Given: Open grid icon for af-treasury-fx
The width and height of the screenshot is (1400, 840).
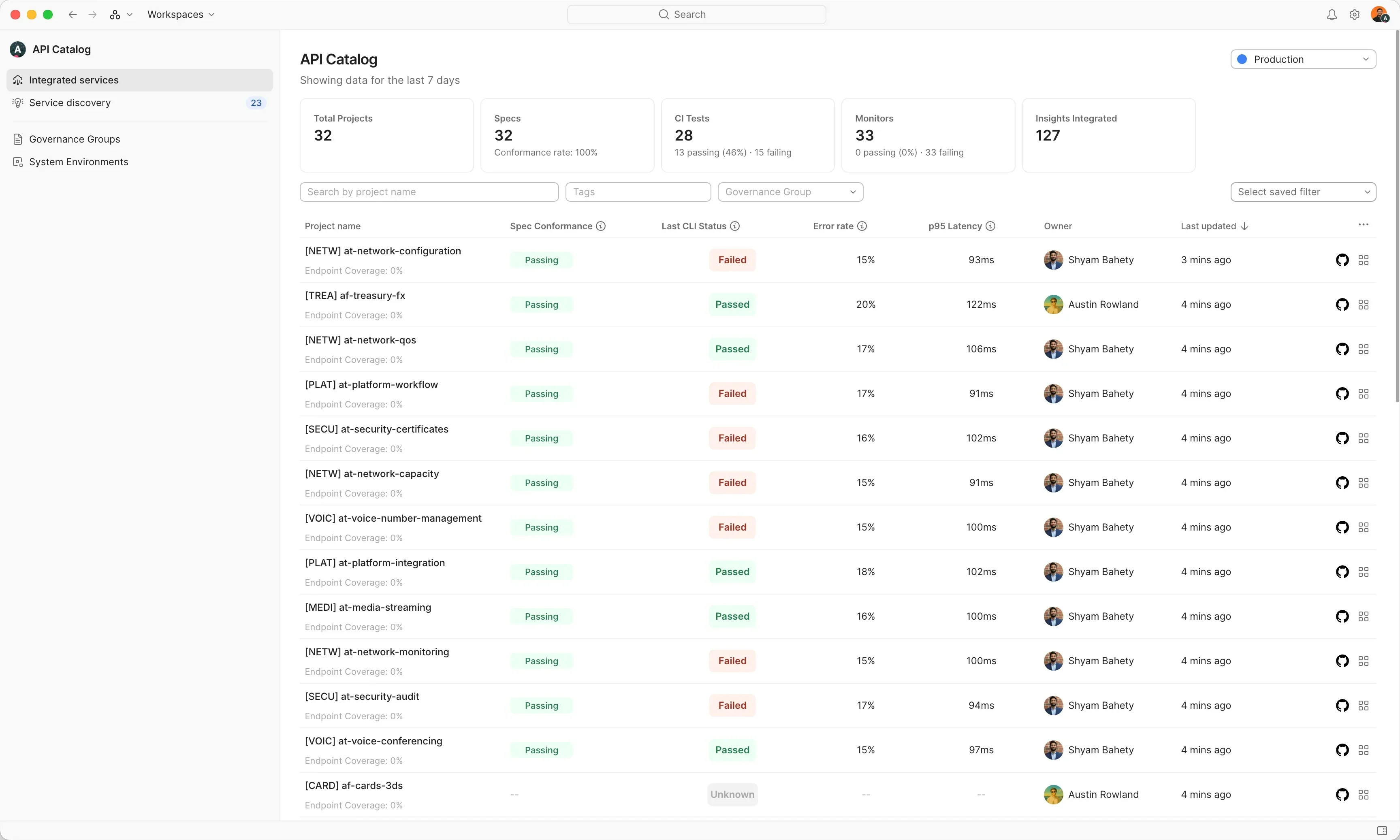Looking at the screenshot, I should (x=1363, y=305).
